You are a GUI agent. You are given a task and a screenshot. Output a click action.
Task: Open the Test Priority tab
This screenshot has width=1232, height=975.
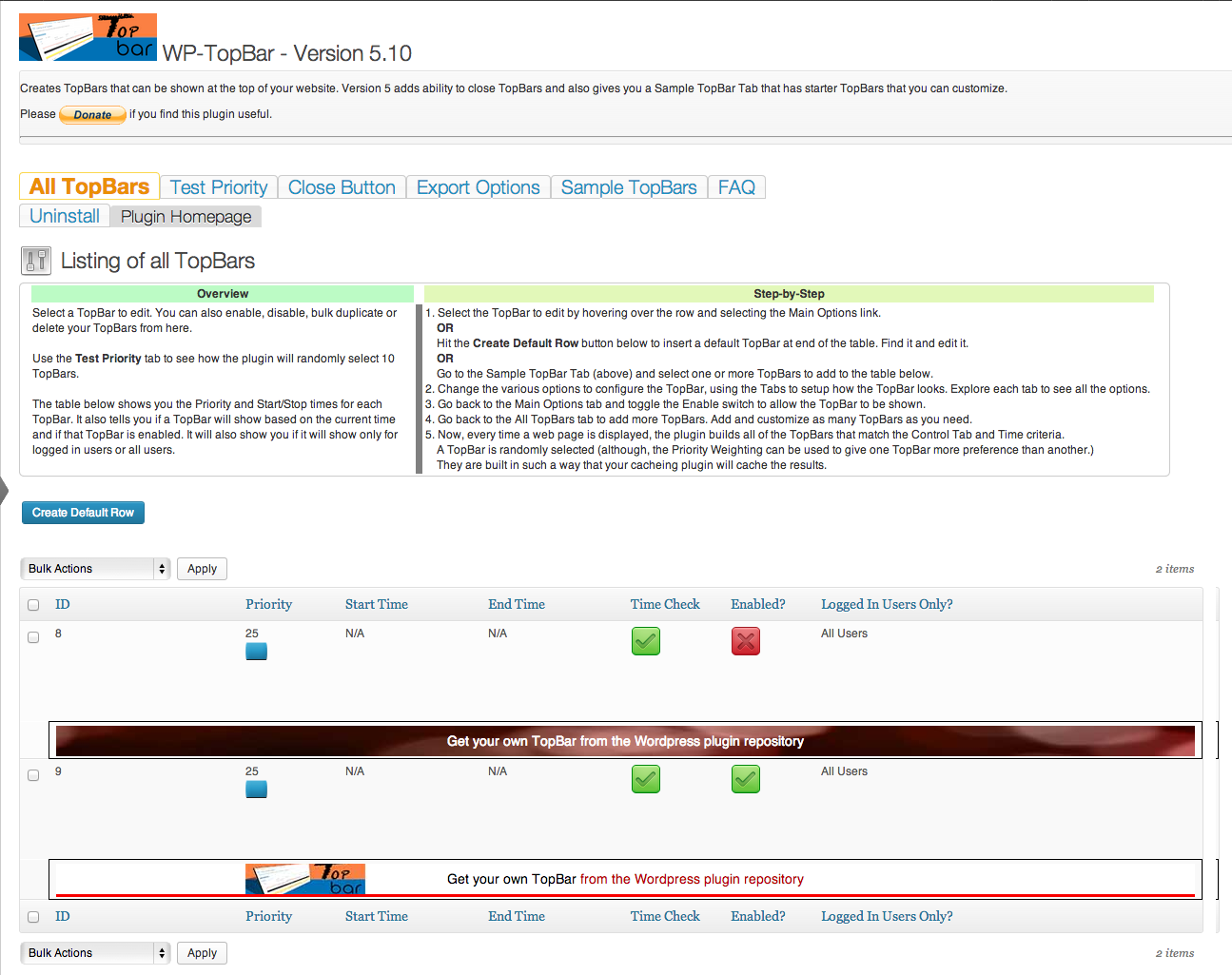point(219,187)
